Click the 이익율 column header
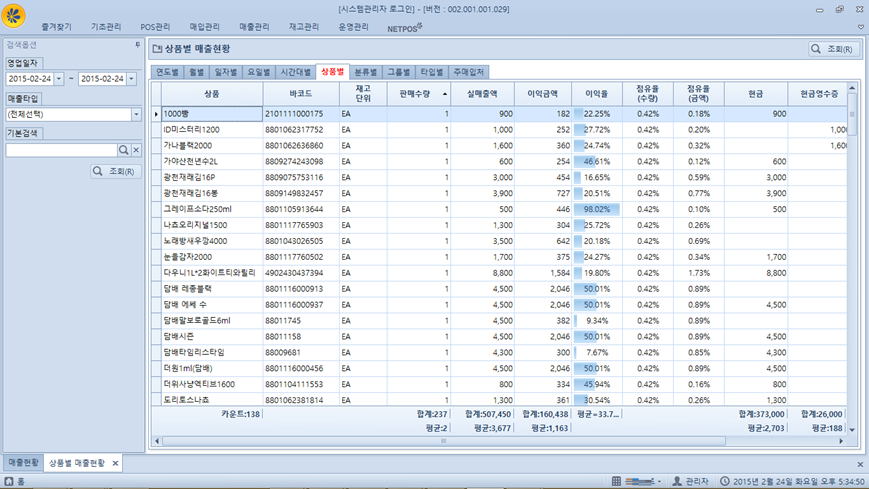The width and height of the screenshot is (869, 489). point(597,94)
